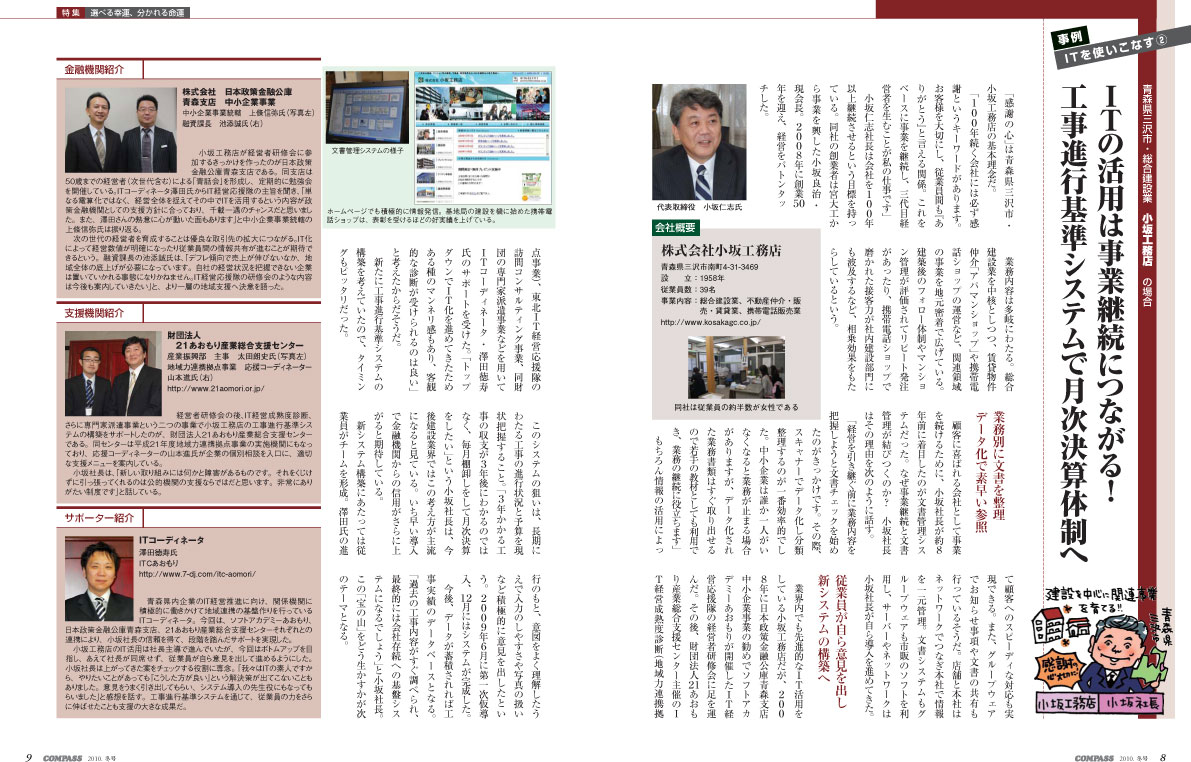Select the 株式会社小坂工務店 company heading
The width and height of the screenshot is (1191, 762).
[721, 250]
